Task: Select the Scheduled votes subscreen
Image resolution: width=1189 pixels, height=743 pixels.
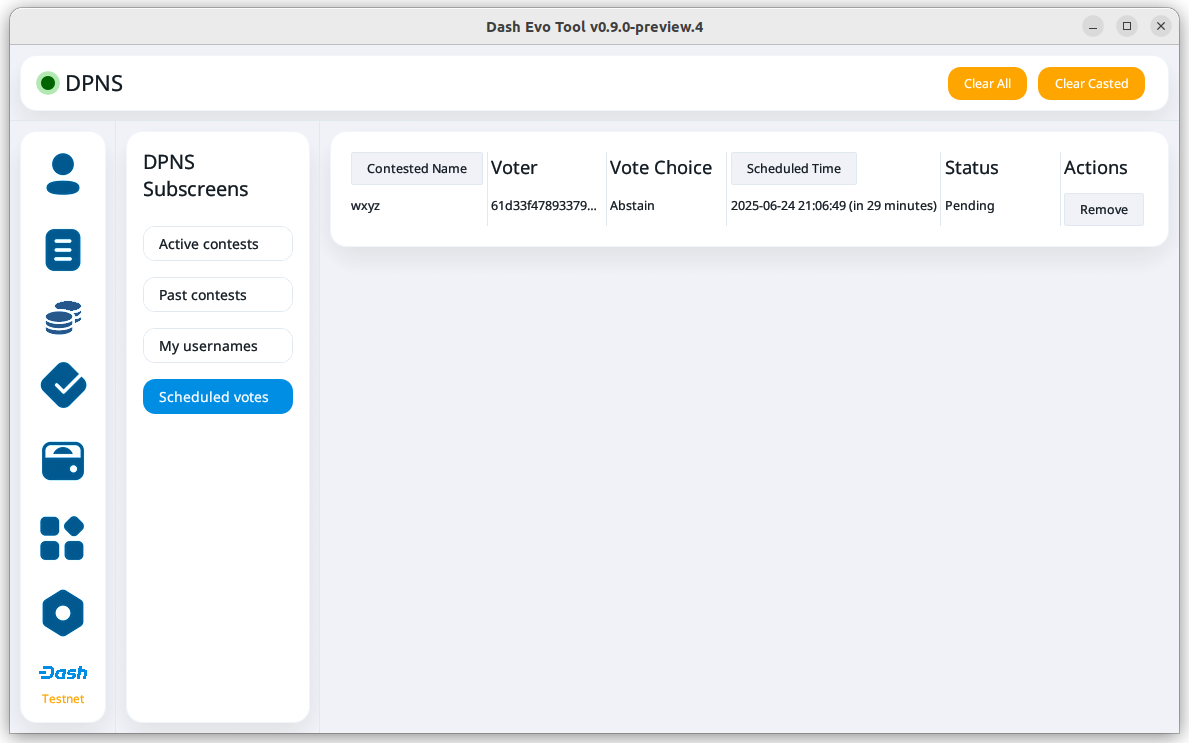Action: (x=218, y=397)
